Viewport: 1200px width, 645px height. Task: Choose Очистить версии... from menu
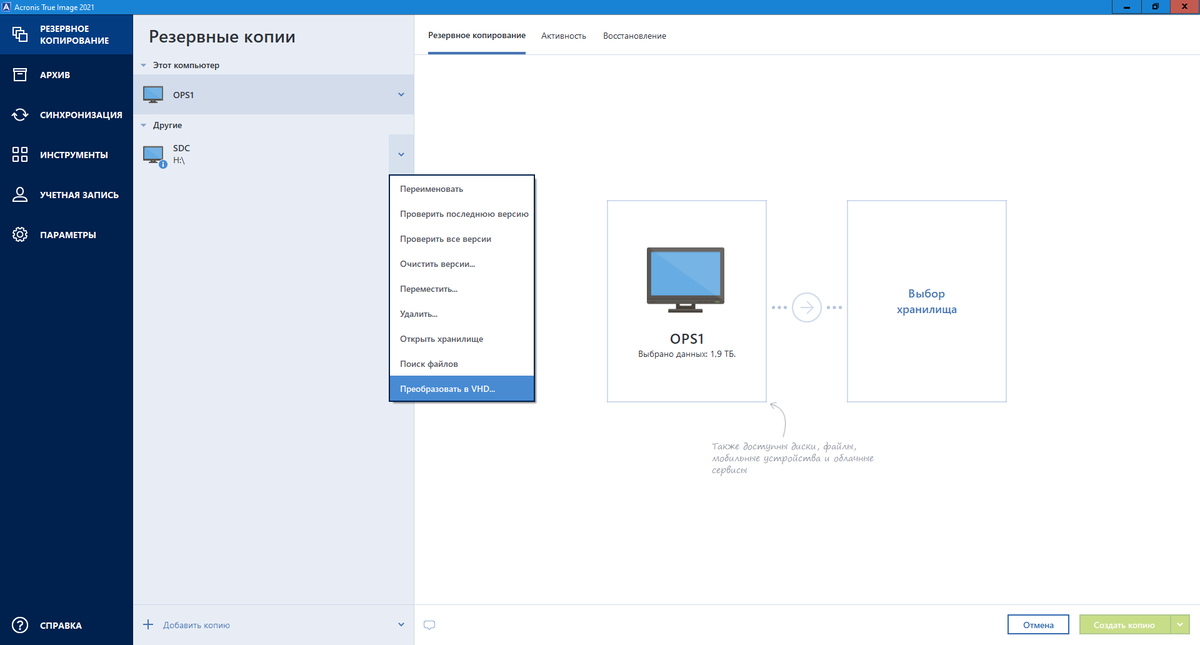(x=462, y=264)
